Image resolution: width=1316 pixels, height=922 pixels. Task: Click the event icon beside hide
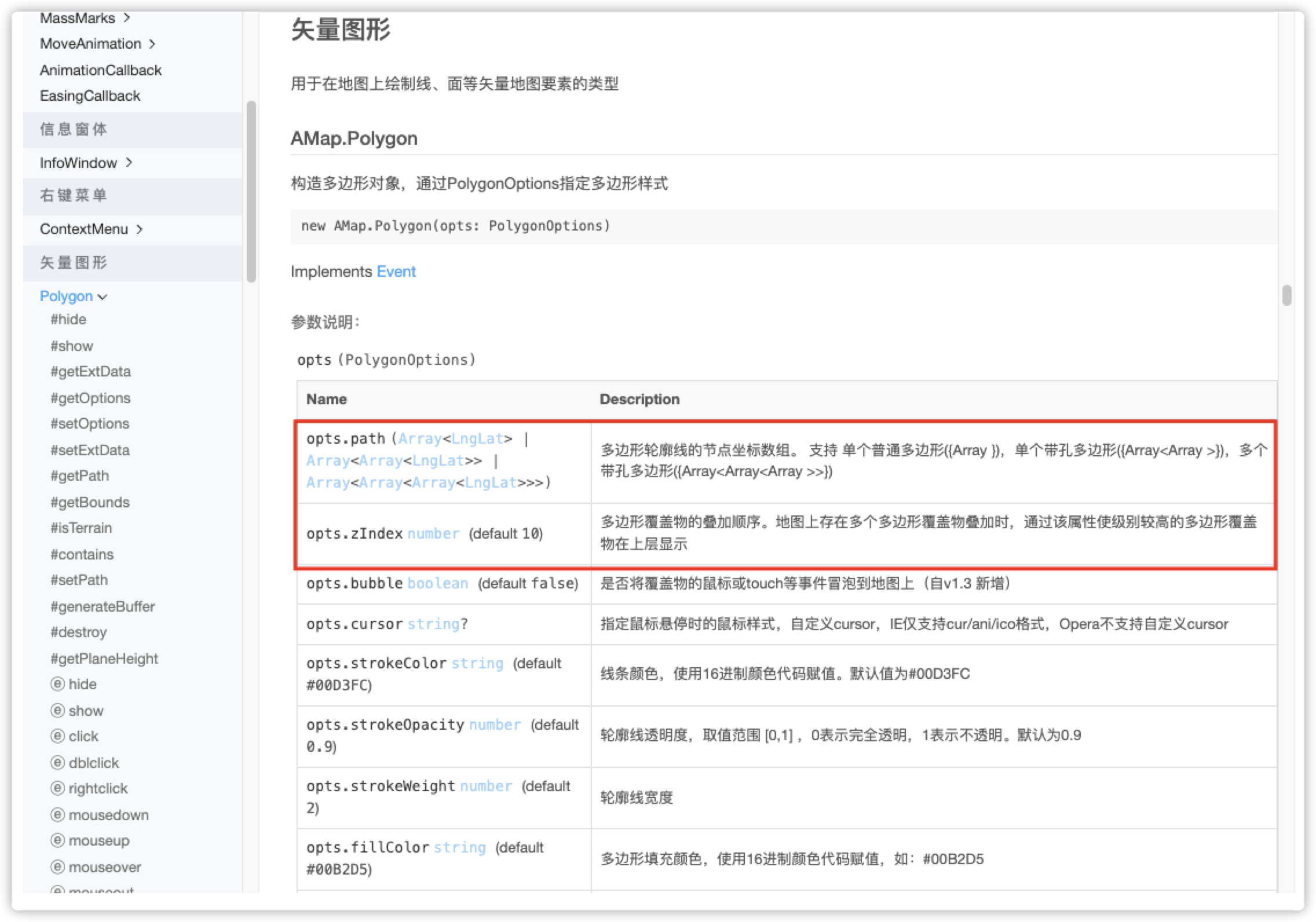(57, 684)
